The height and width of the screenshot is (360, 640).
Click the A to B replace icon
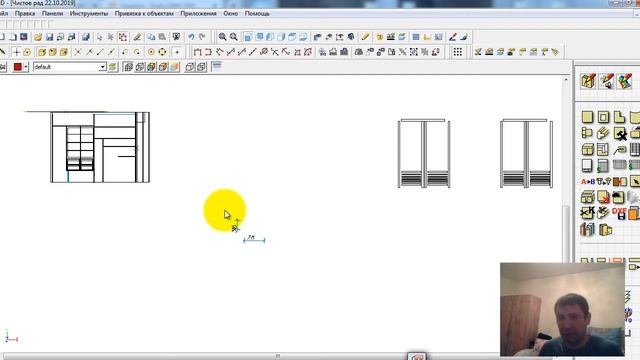click(x=588, y=182)
